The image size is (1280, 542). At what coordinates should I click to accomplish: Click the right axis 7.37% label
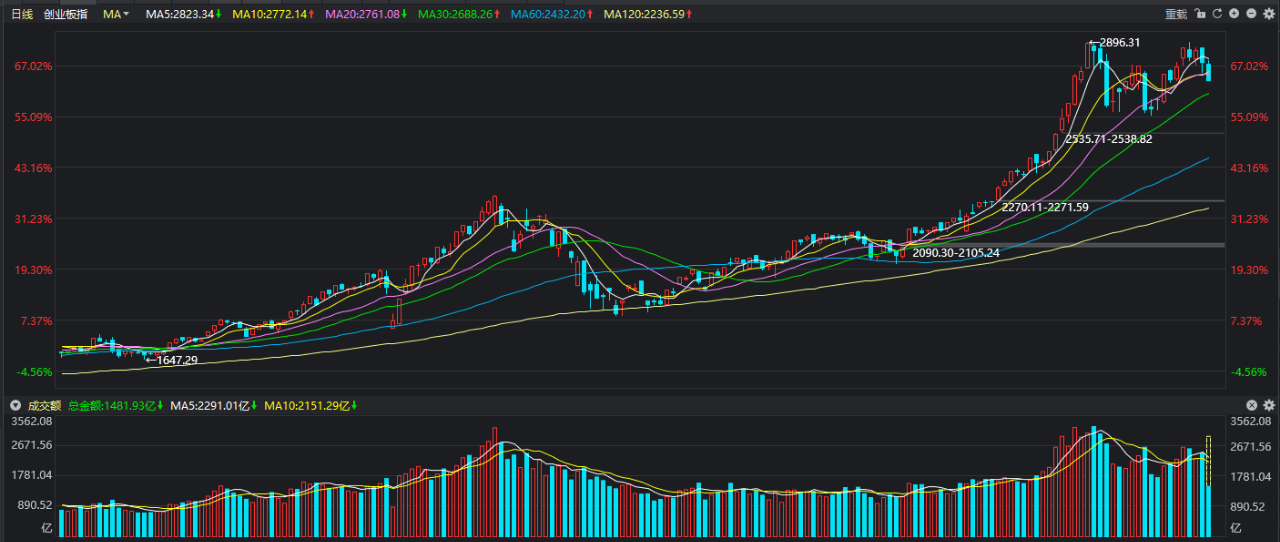click(x=1247, y=321)
